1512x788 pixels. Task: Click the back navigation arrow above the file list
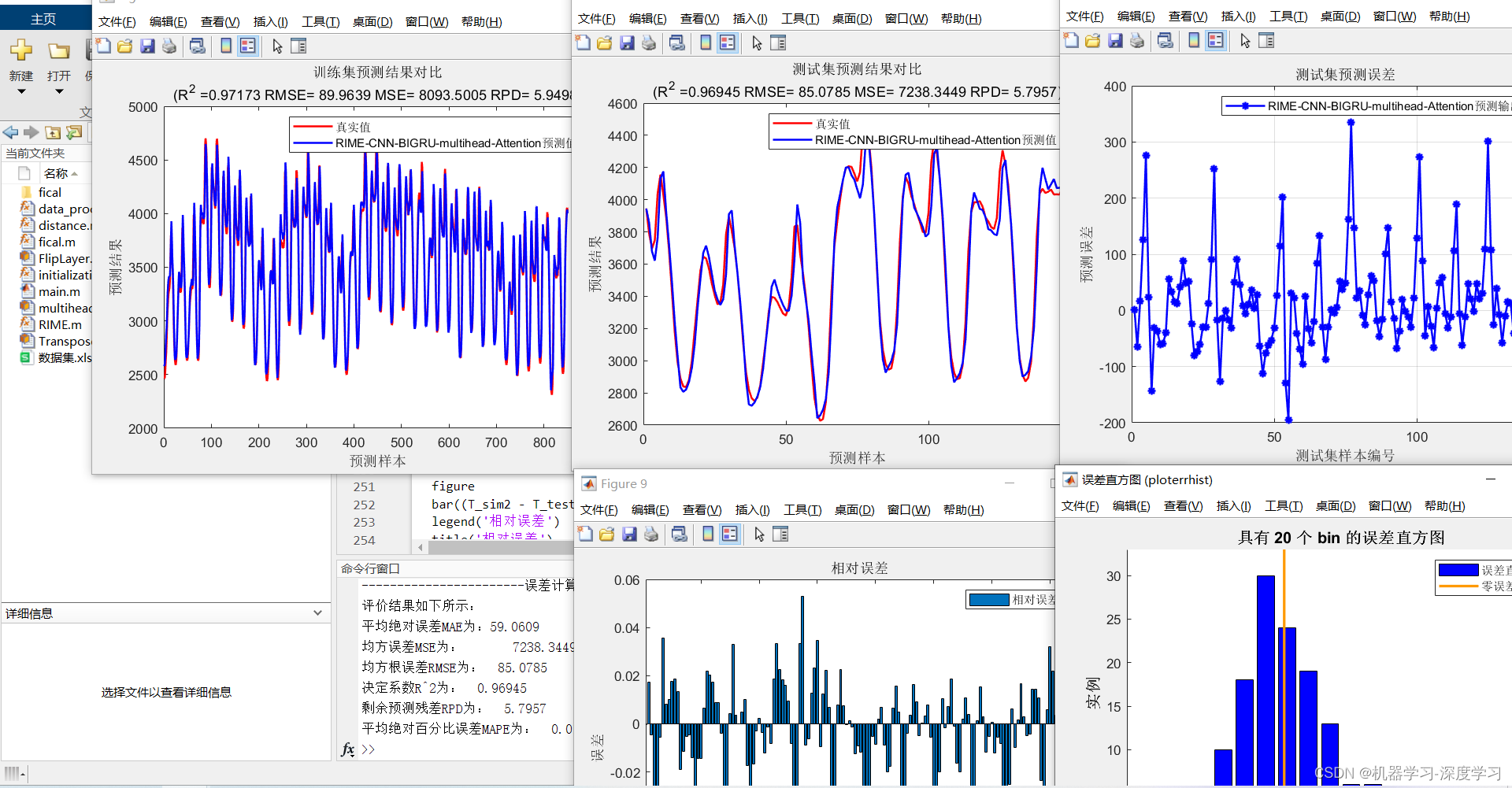click(10, 132)
